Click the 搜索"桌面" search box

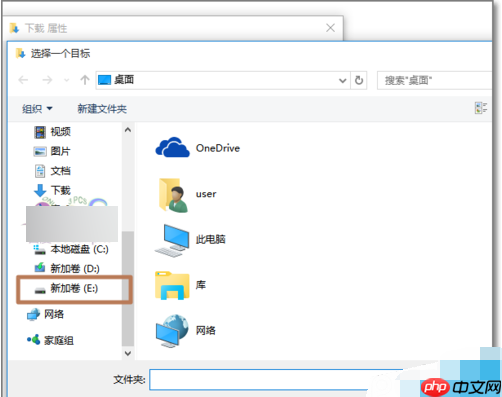[434, 80]
